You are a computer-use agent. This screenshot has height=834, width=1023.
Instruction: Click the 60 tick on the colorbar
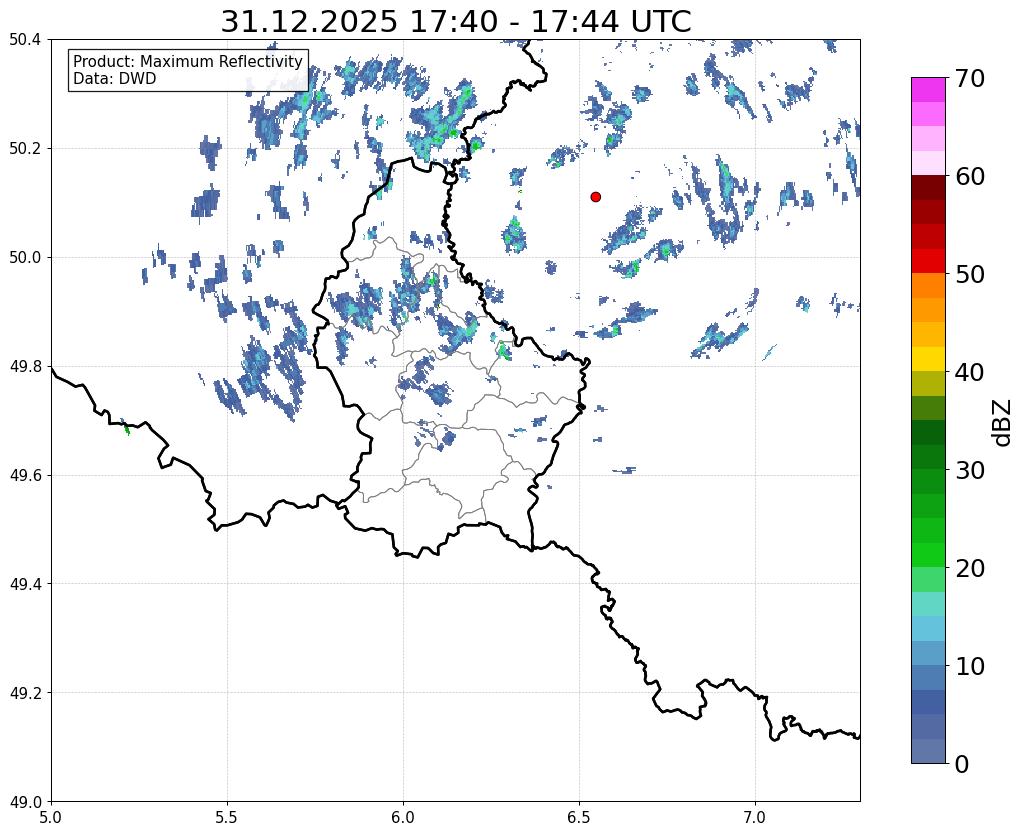pos(970,176)
